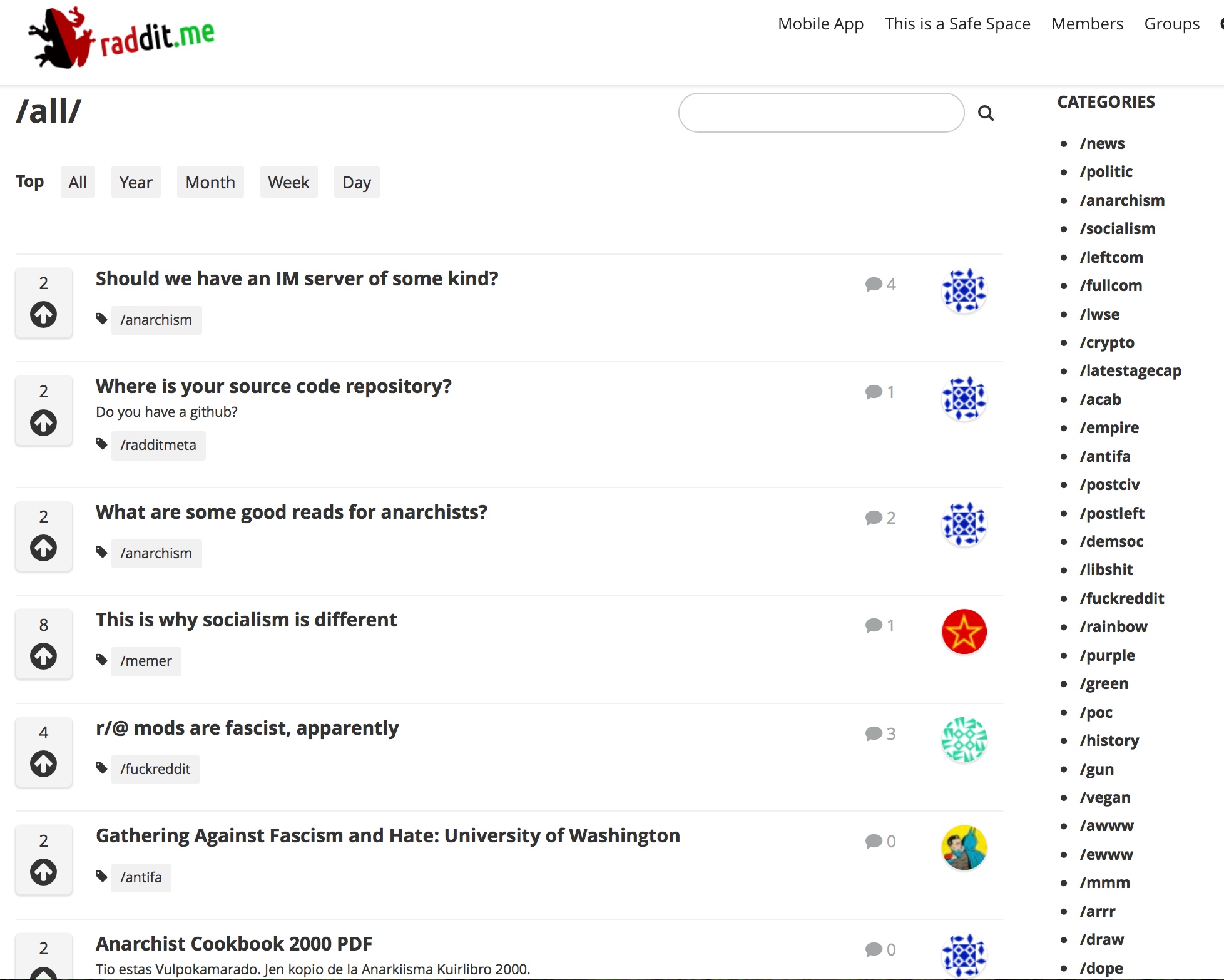Open comments of 'Gathering Against Fascism and Hate'
The image size is (1224, 980).
(x=880, y=842)
